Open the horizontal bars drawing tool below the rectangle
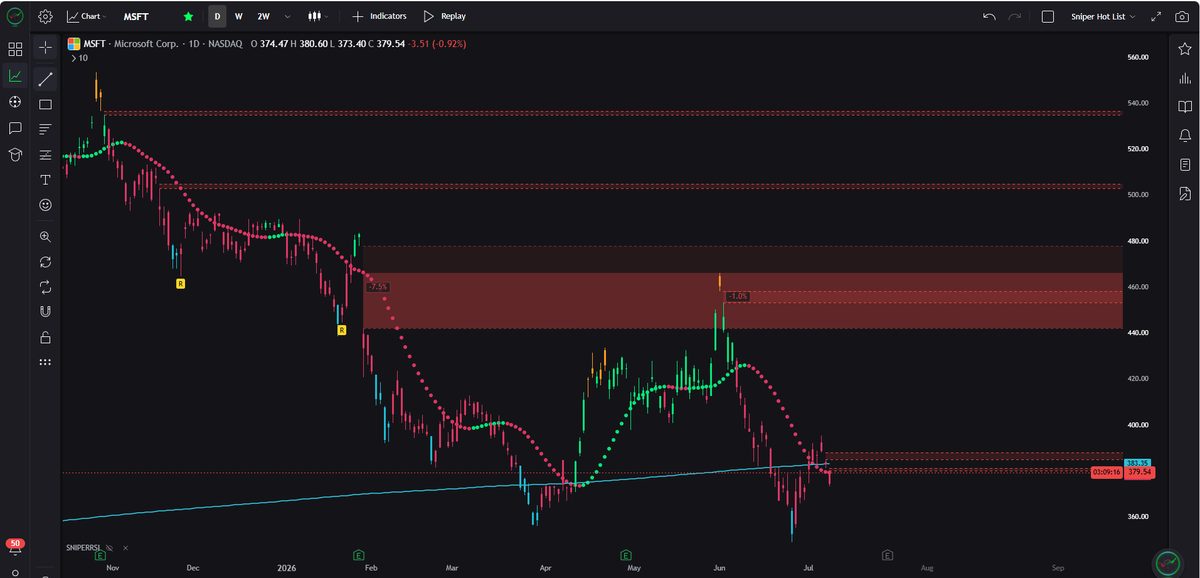Image resolution: width=1200 pixels, height=578 pixels. 45,129
